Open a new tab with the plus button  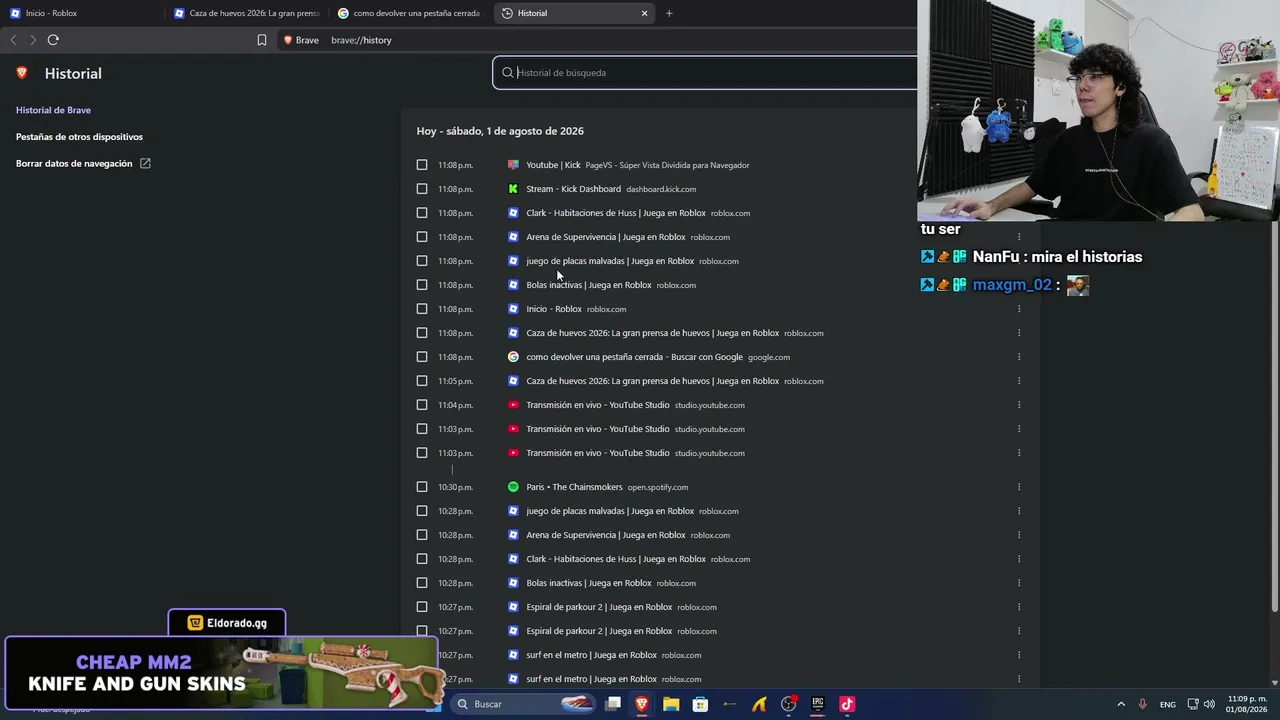[x=669, y=13]
